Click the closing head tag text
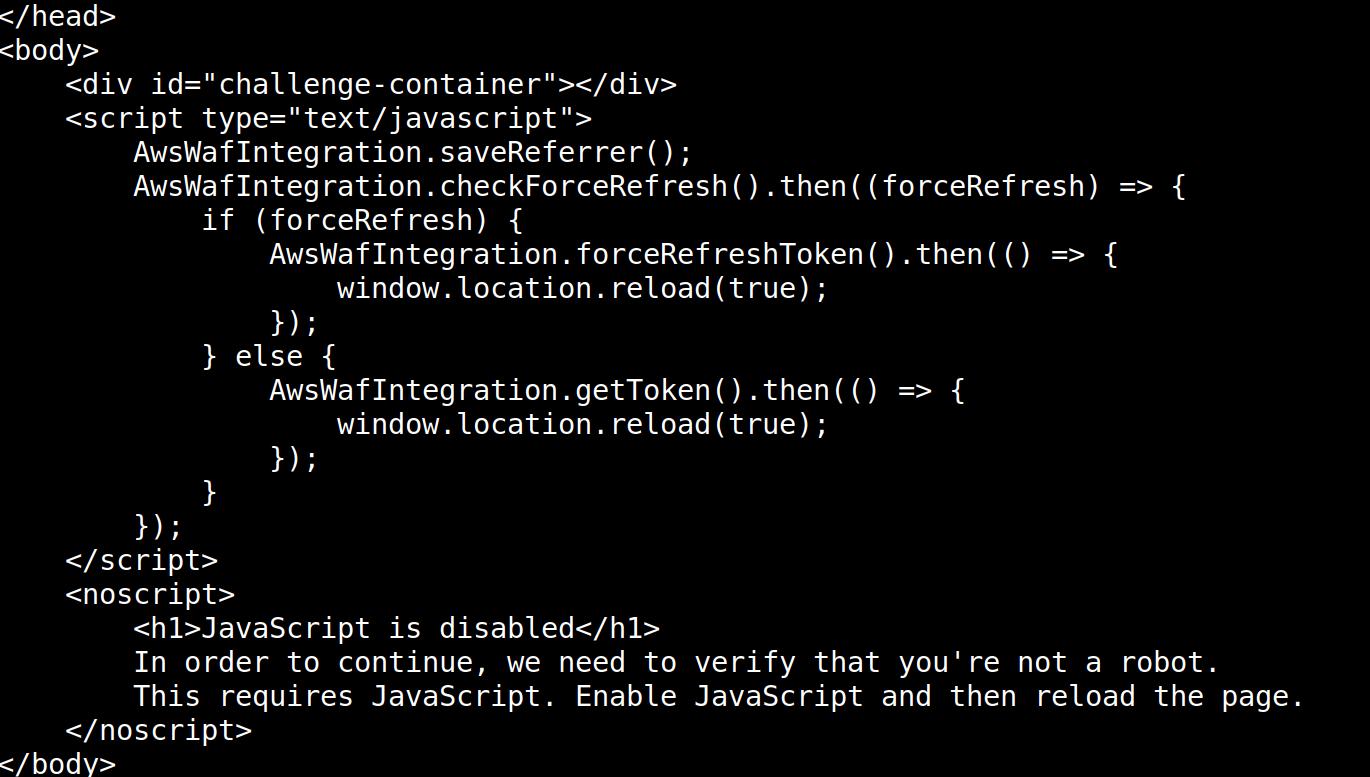This screenshot has width=1370, height=777. pos(58,16)
